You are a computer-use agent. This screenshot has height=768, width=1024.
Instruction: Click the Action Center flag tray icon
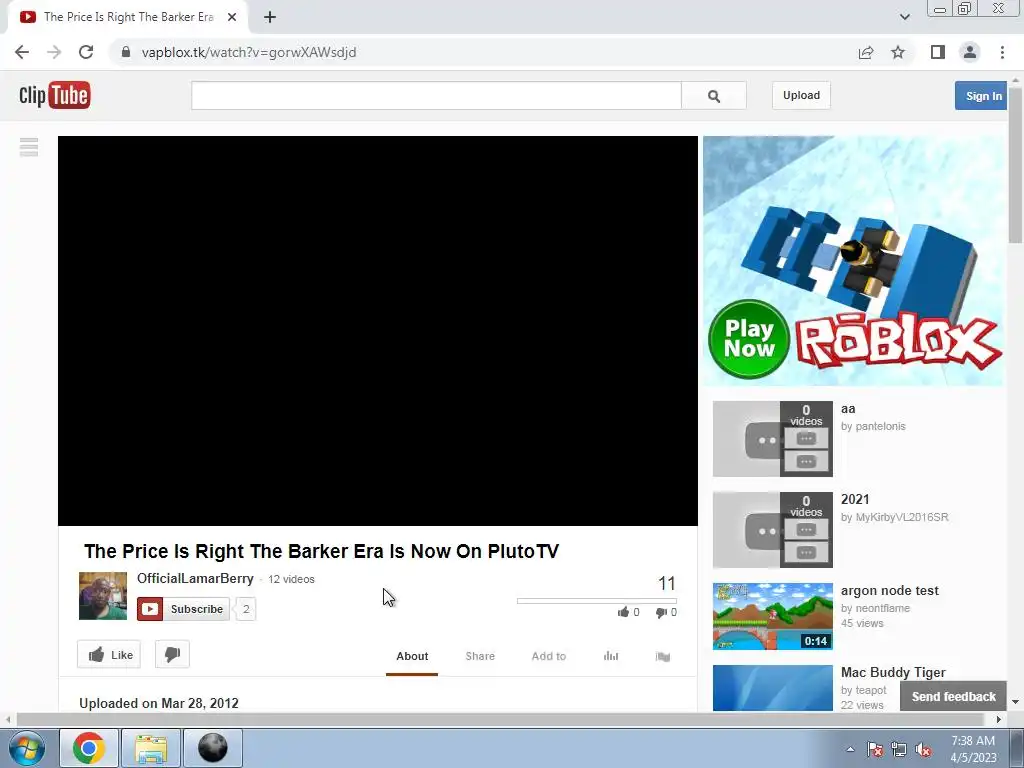point(875,750)
